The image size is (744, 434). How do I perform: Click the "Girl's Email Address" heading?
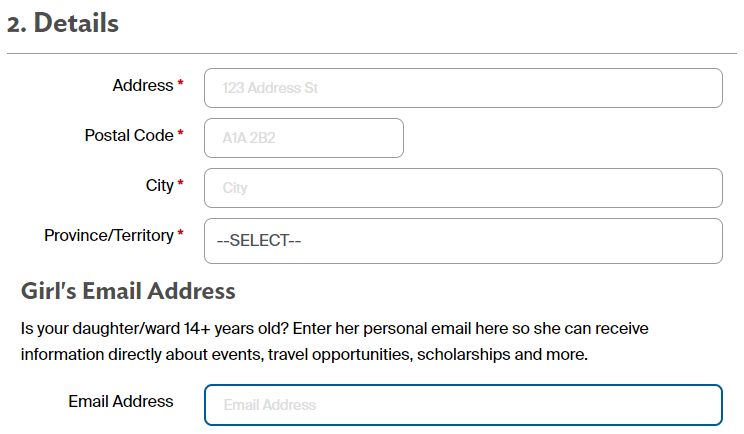128,292
